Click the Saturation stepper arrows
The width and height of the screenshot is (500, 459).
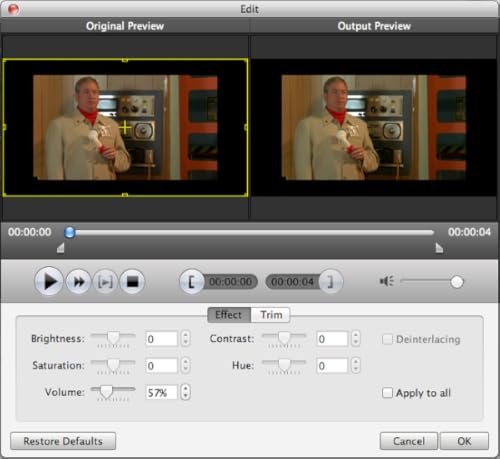(186, 365)
